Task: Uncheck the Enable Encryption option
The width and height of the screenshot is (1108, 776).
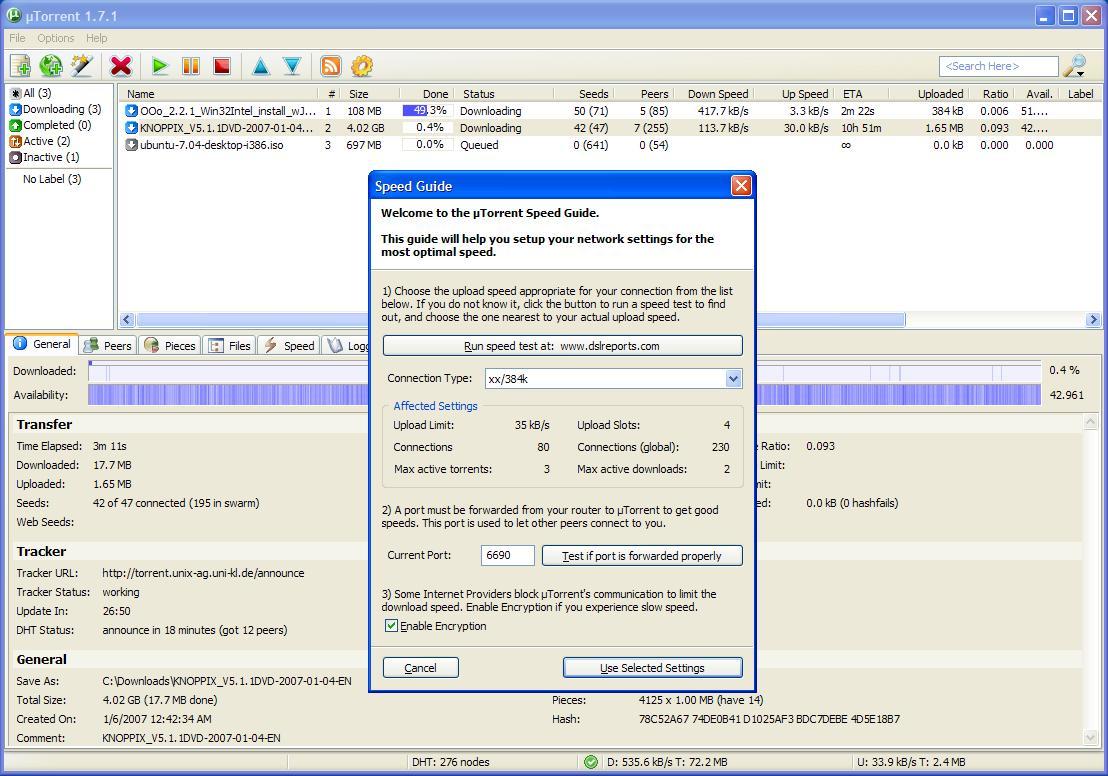Action: 389,626
